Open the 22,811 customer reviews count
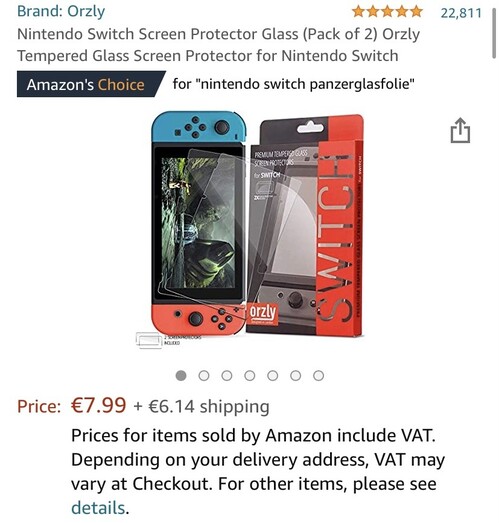 click(461, 13)
